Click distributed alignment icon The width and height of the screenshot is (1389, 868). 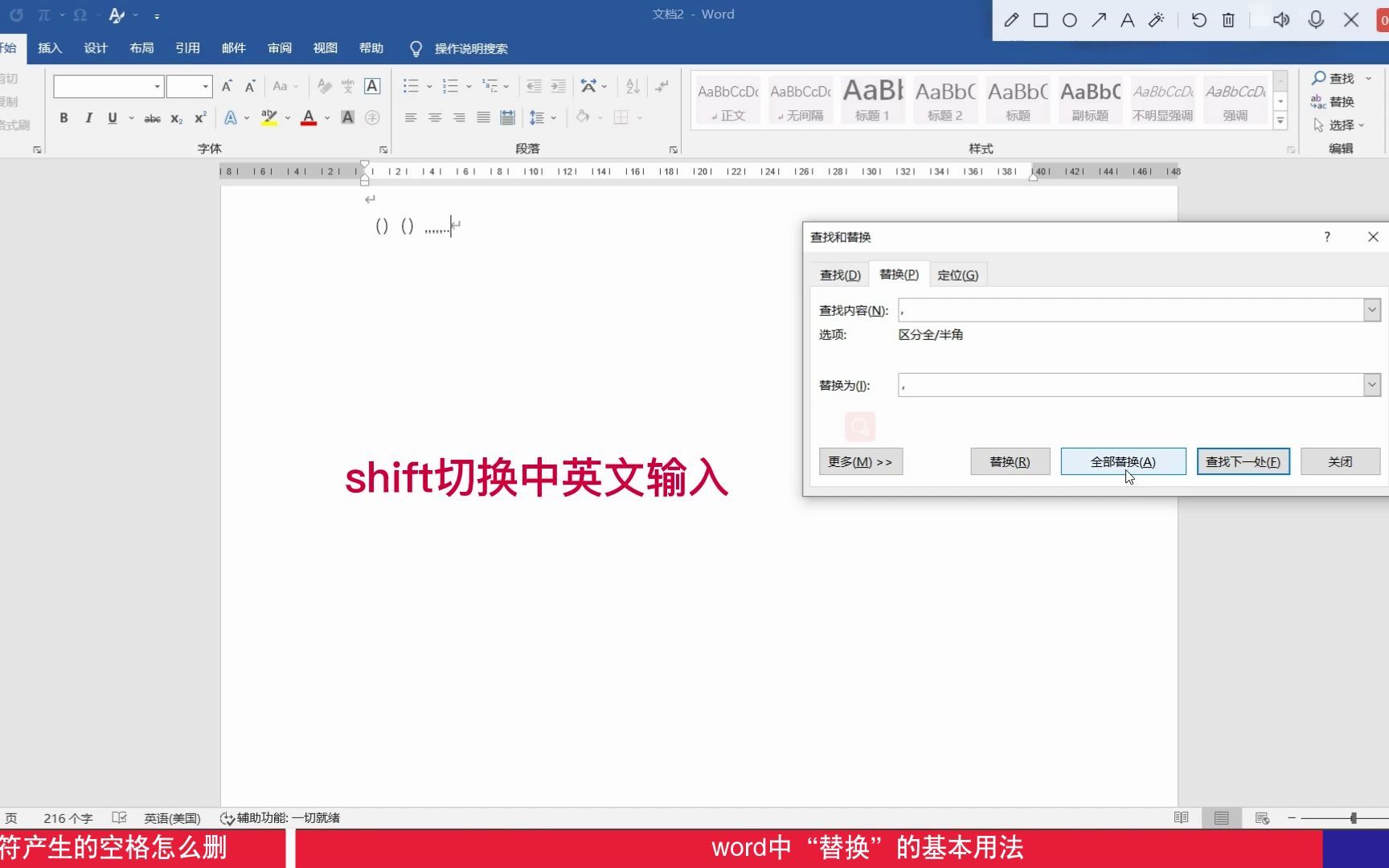coord(507,118)
